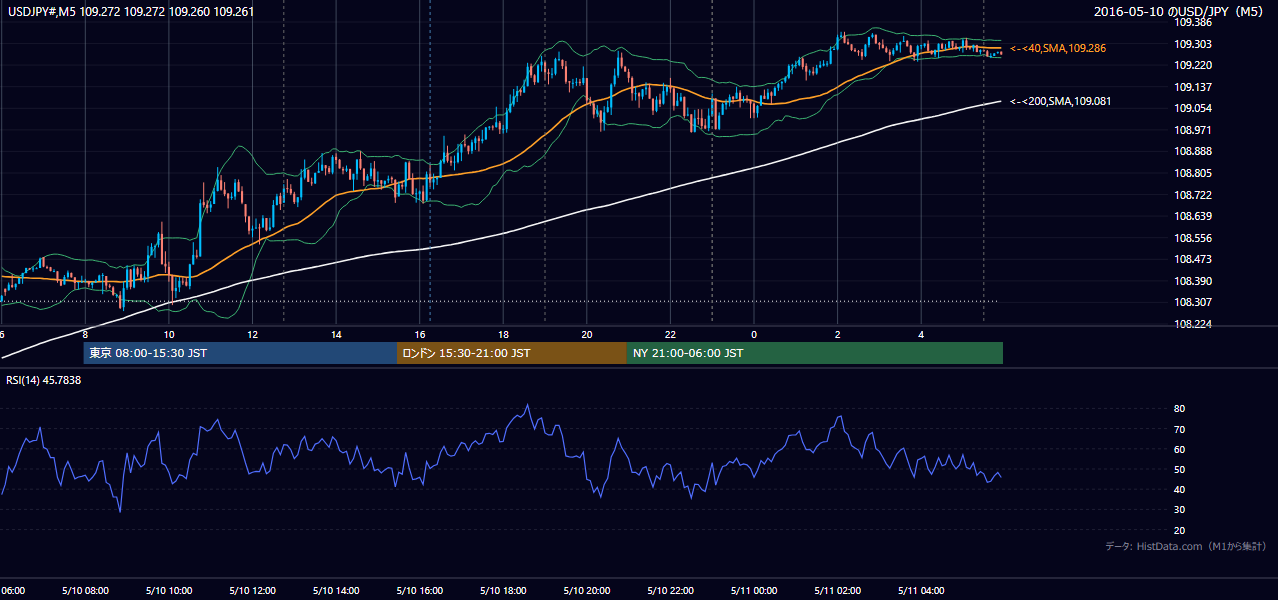Click the 5/10 10:00 time axis label

click(169, 591)
